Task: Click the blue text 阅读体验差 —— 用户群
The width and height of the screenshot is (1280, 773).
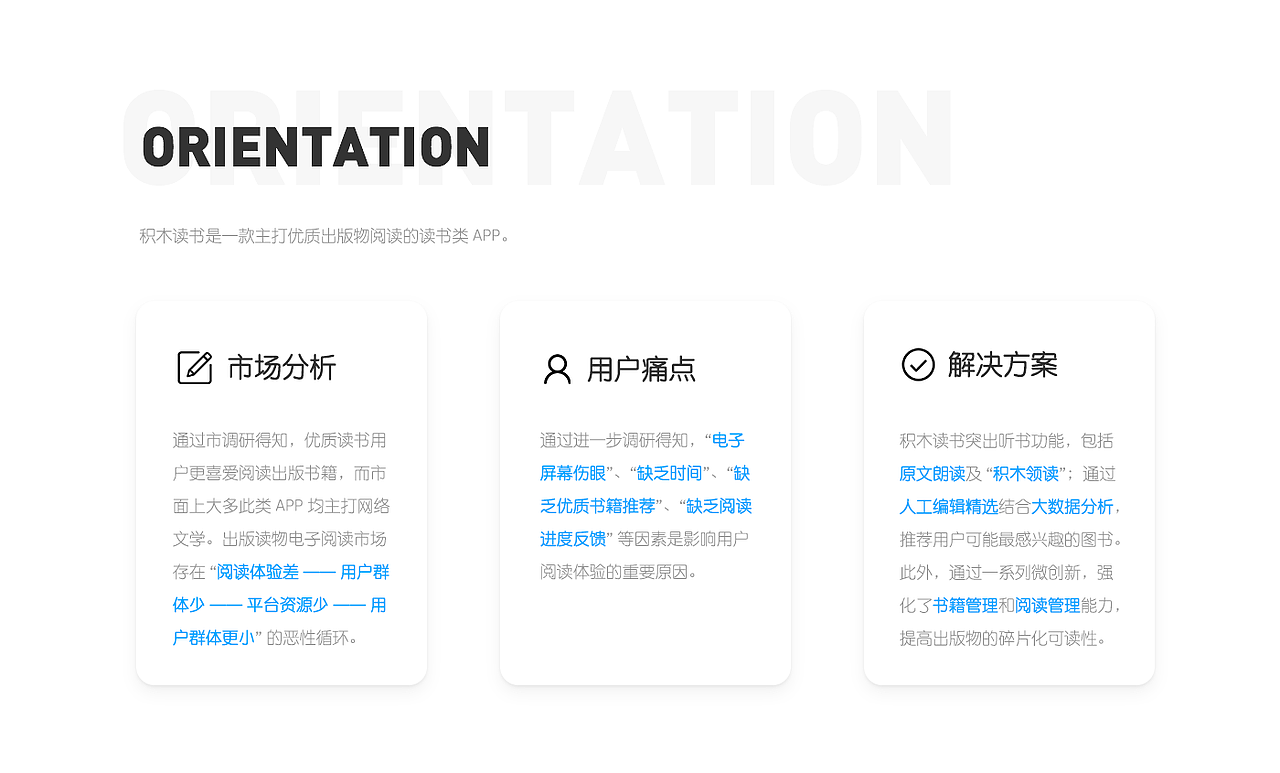Action: point(303,572)
